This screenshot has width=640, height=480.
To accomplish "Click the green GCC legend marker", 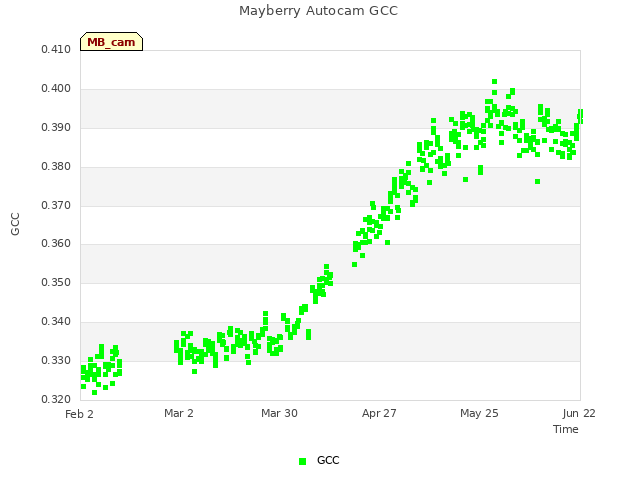I will click(x=302, y=461).
